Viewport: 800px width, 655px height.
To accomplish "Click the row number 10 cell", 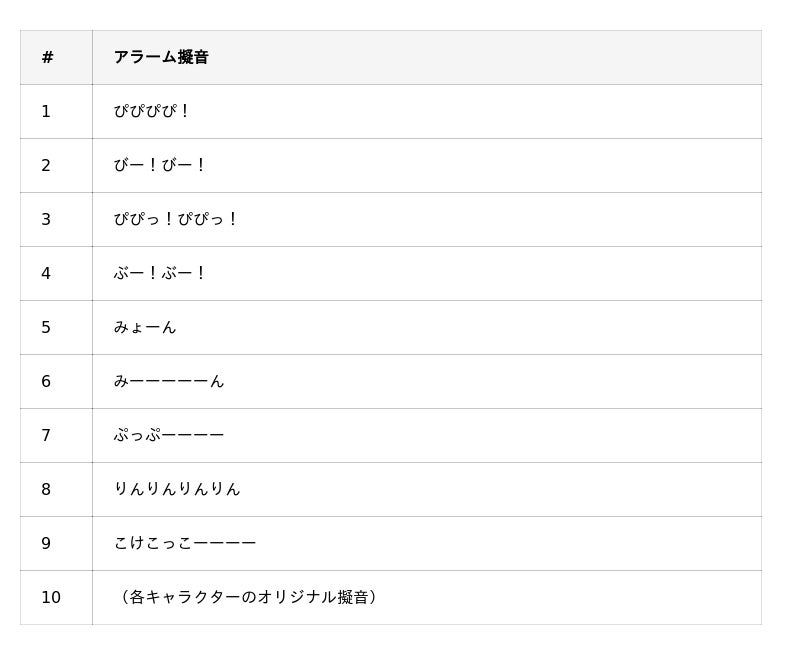I will pos(51,598).
